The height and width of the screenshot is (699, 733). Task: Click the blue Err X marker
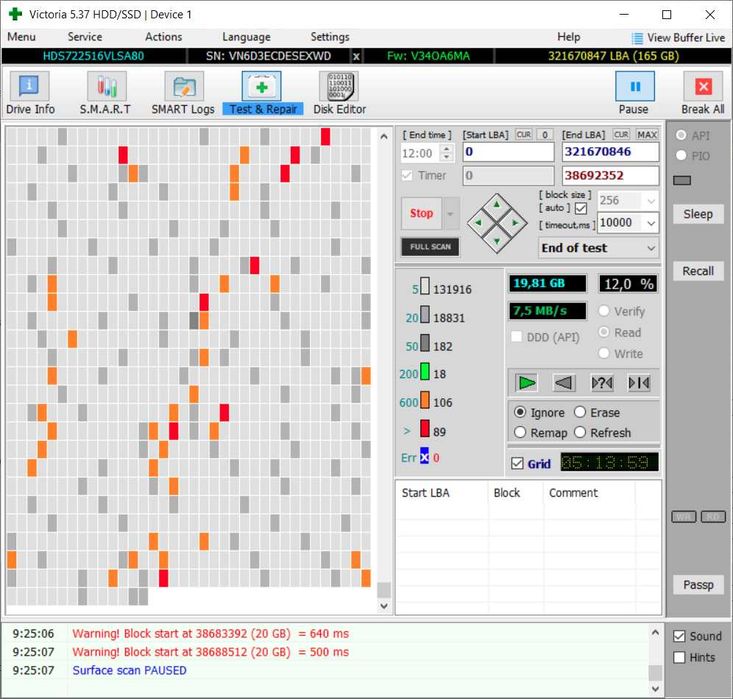pos(424,456)
